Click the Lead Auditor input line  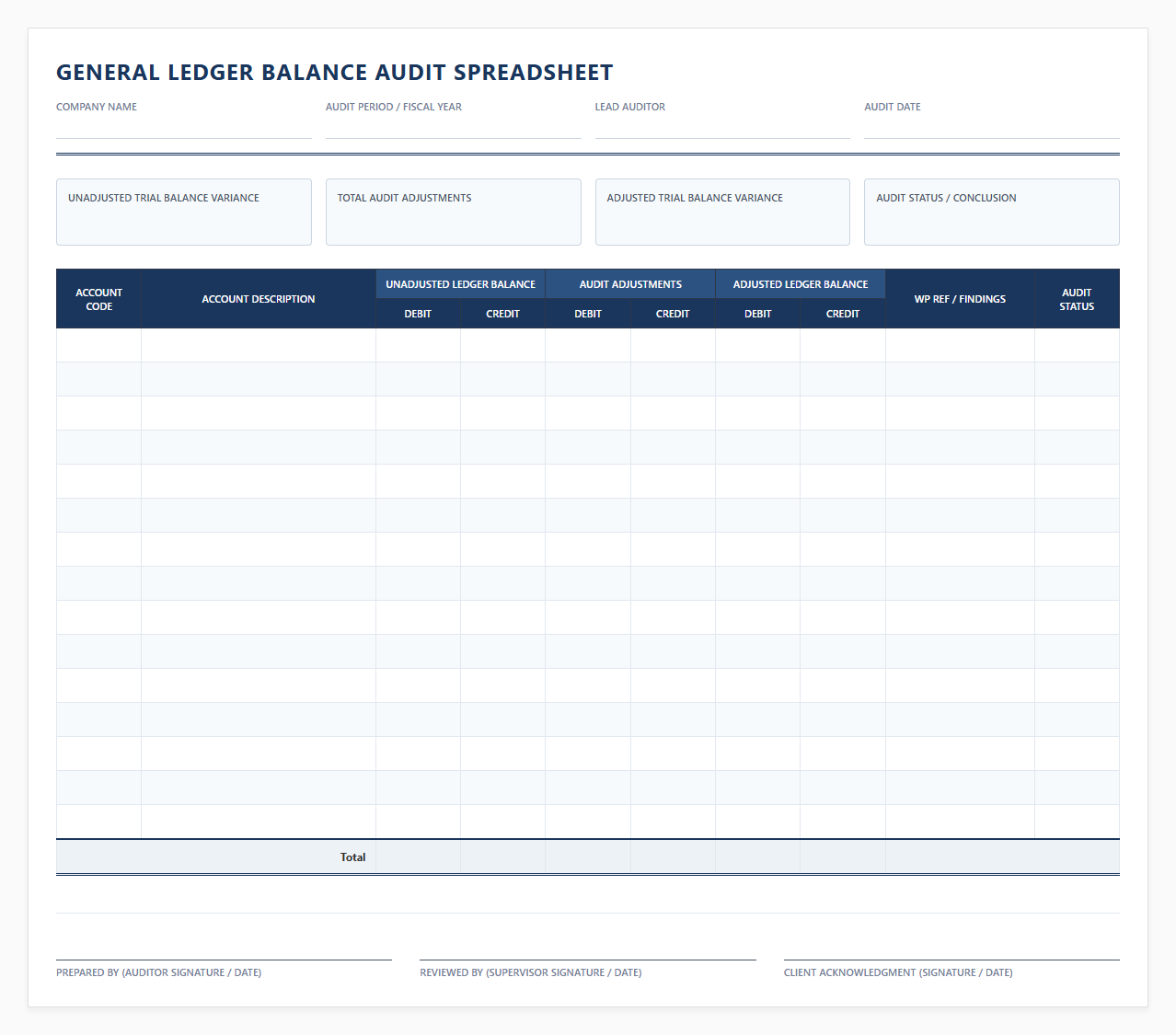pos(722,128)
